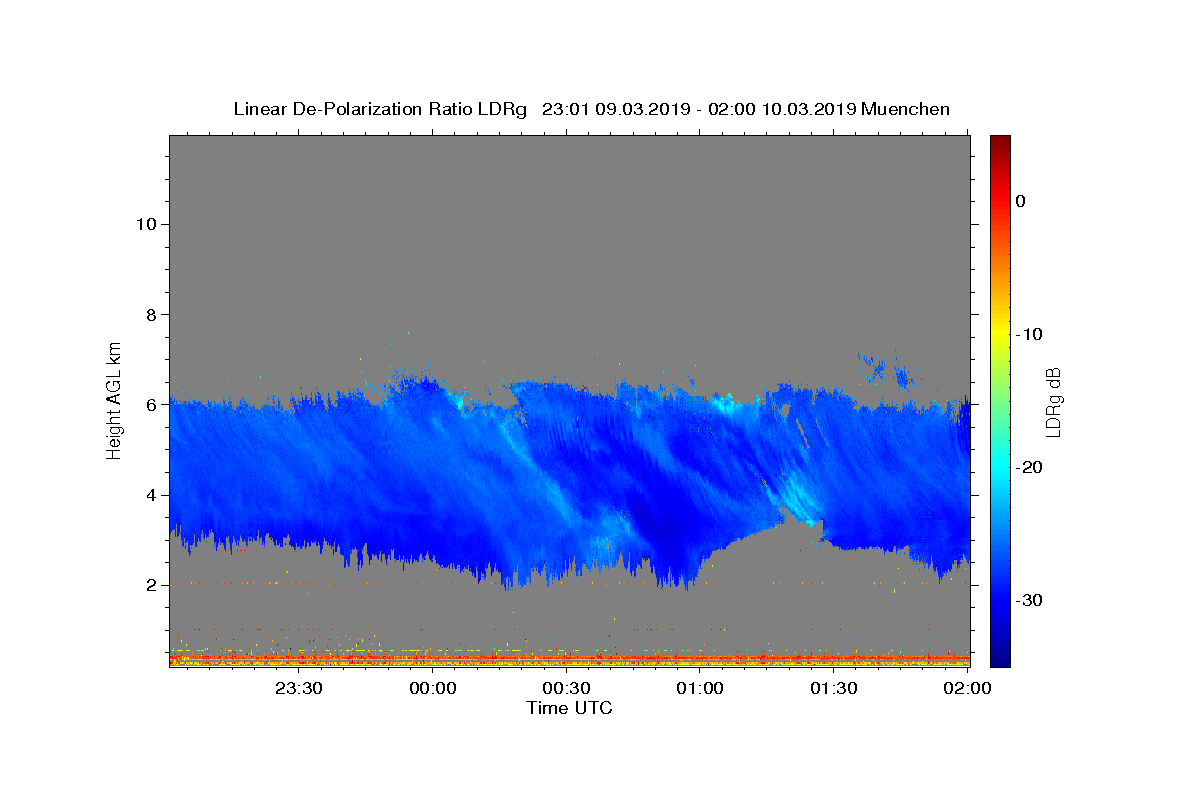Click the 00:30 time tick label
Image resolution: width=1200 pixels, height=800 pixels.
click(567, 689)
